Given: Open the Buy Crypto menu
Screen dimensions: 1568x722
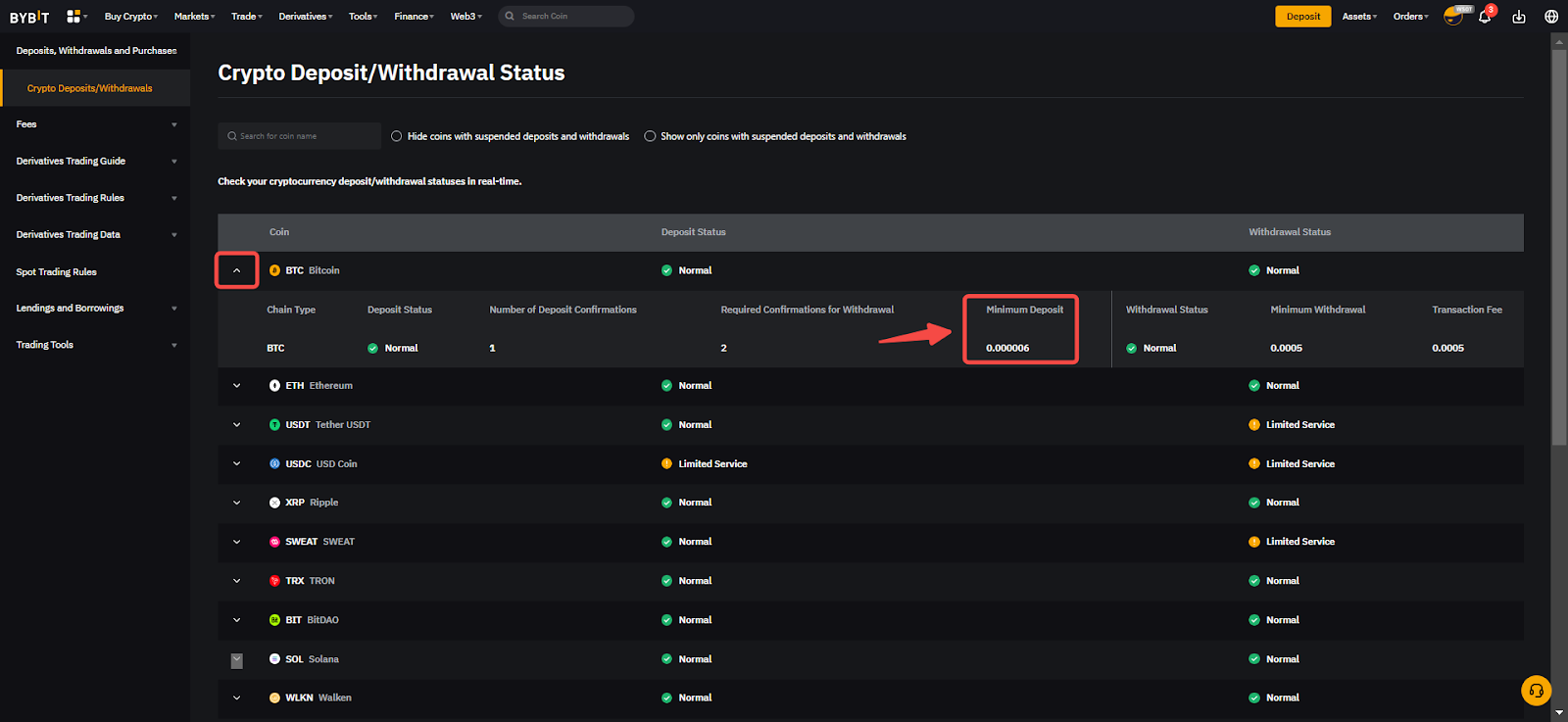Looking at the screenshot, I should click(130, 17).
